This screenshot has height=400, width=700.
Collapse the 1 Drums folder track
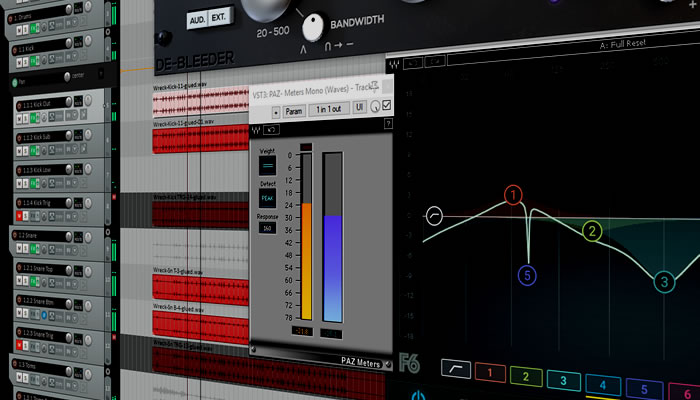tap(108, 23)
